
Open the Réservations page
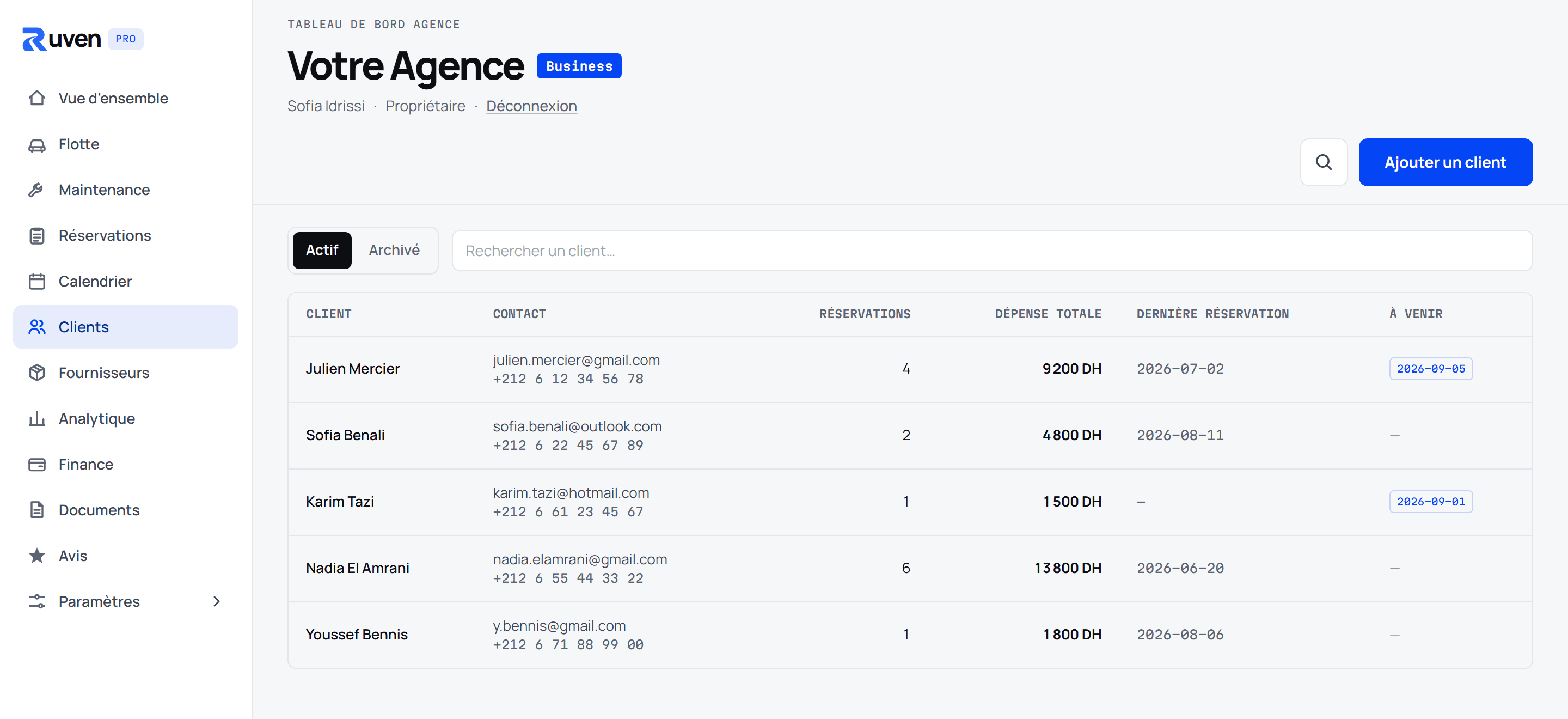tap(125, 236)
